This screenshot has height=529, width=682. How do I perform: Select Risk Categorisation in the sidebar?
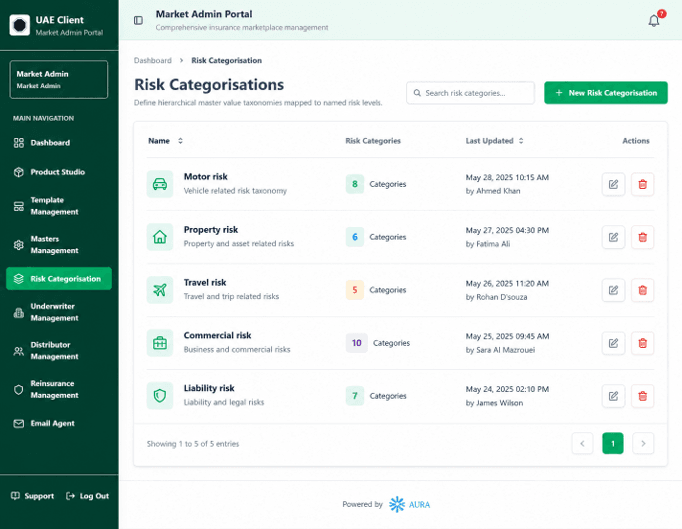tap(59, 278)
